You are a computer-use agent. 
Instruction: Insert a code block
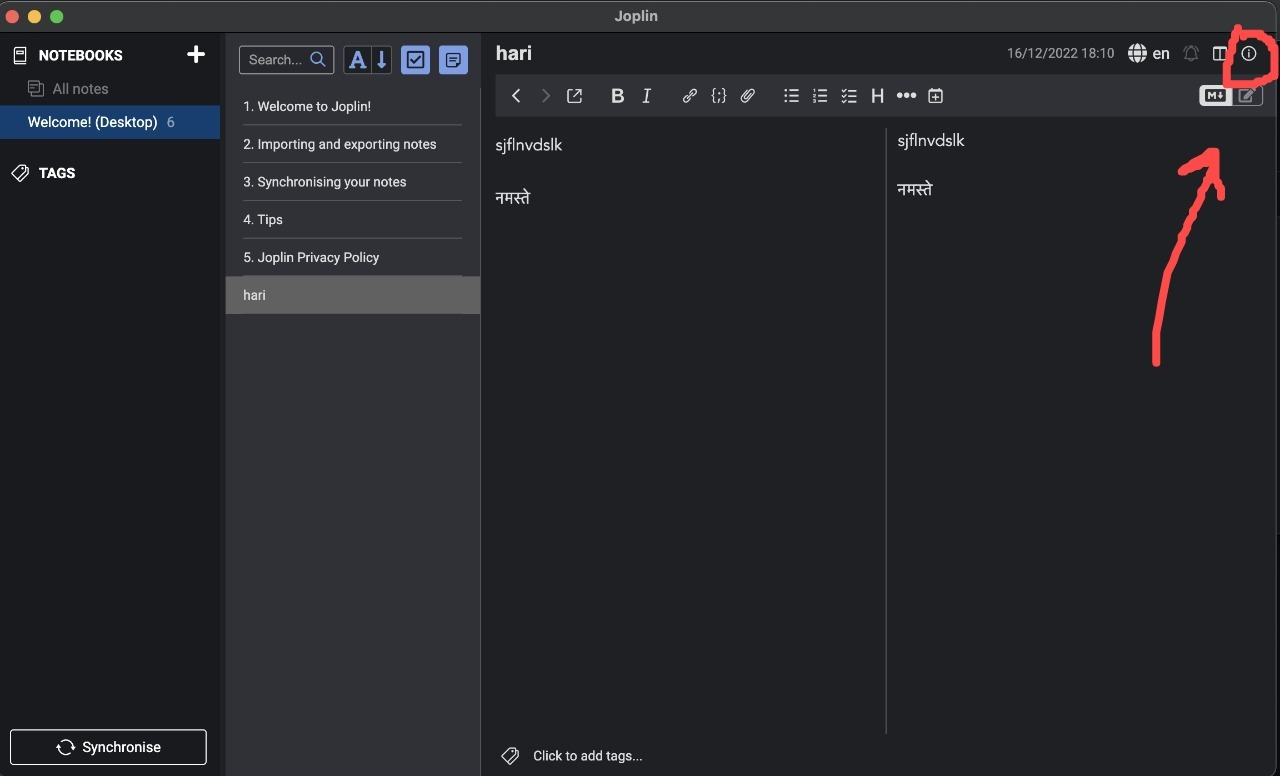(x=718, y=96)
